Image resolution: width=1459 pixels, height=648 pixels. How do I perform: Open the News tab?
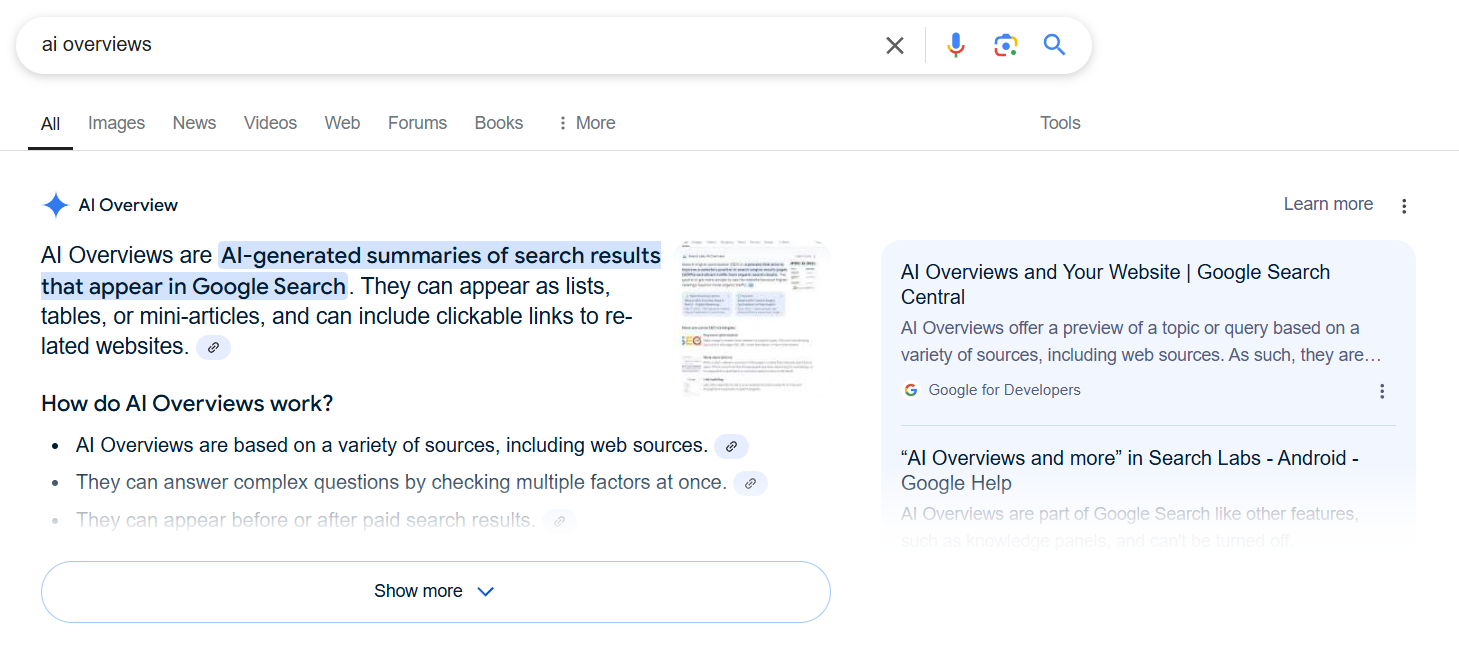pos(194,123)
